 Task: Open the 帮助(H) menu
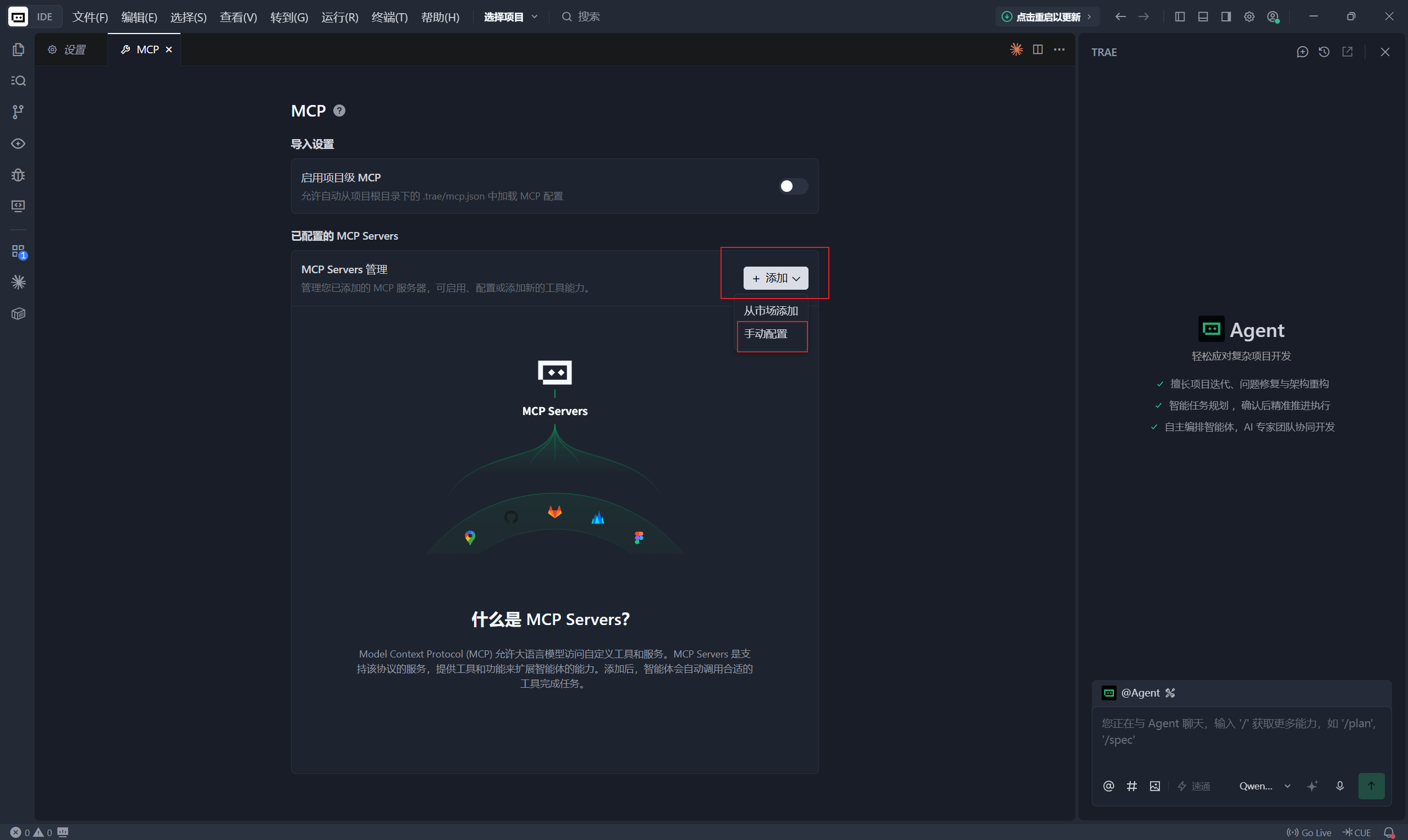click(x=440, y=17)
